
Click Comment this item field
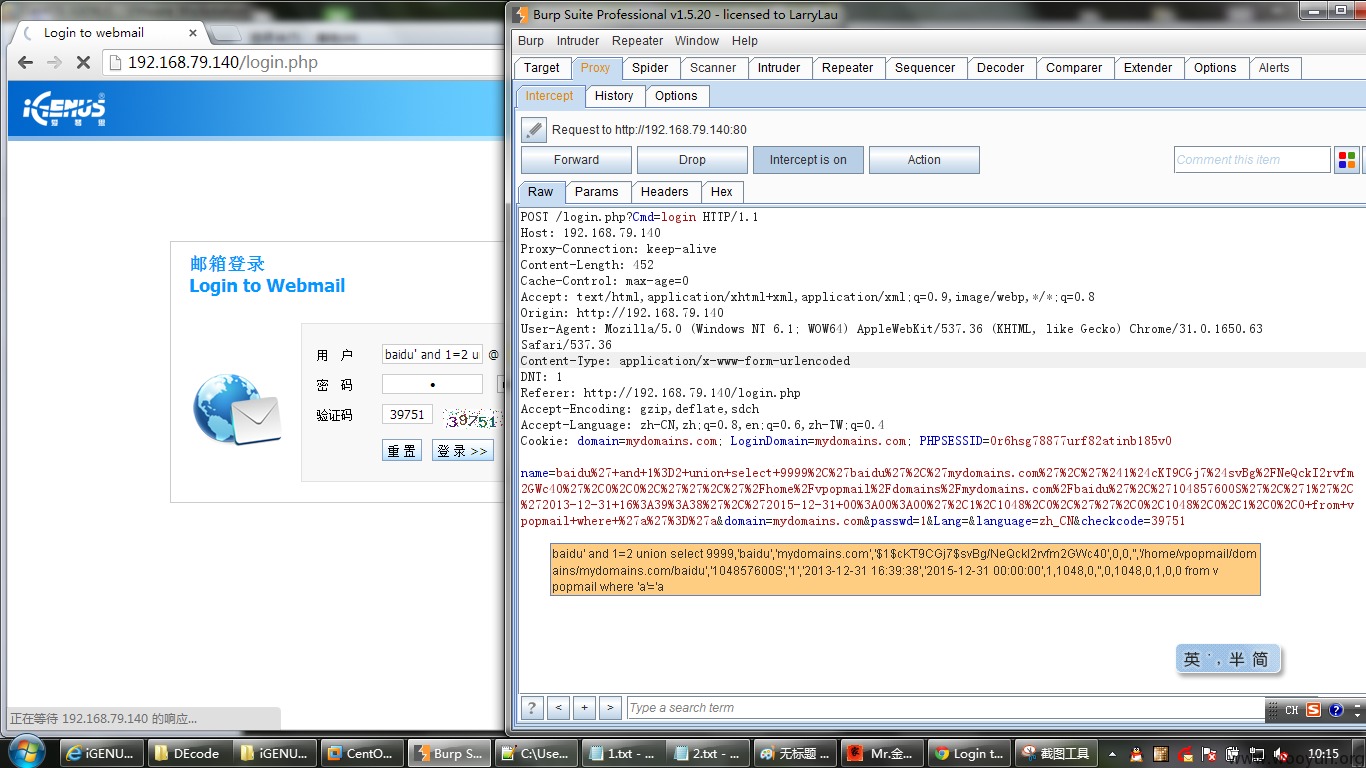pyautogui.click(x=1252, y=160)
